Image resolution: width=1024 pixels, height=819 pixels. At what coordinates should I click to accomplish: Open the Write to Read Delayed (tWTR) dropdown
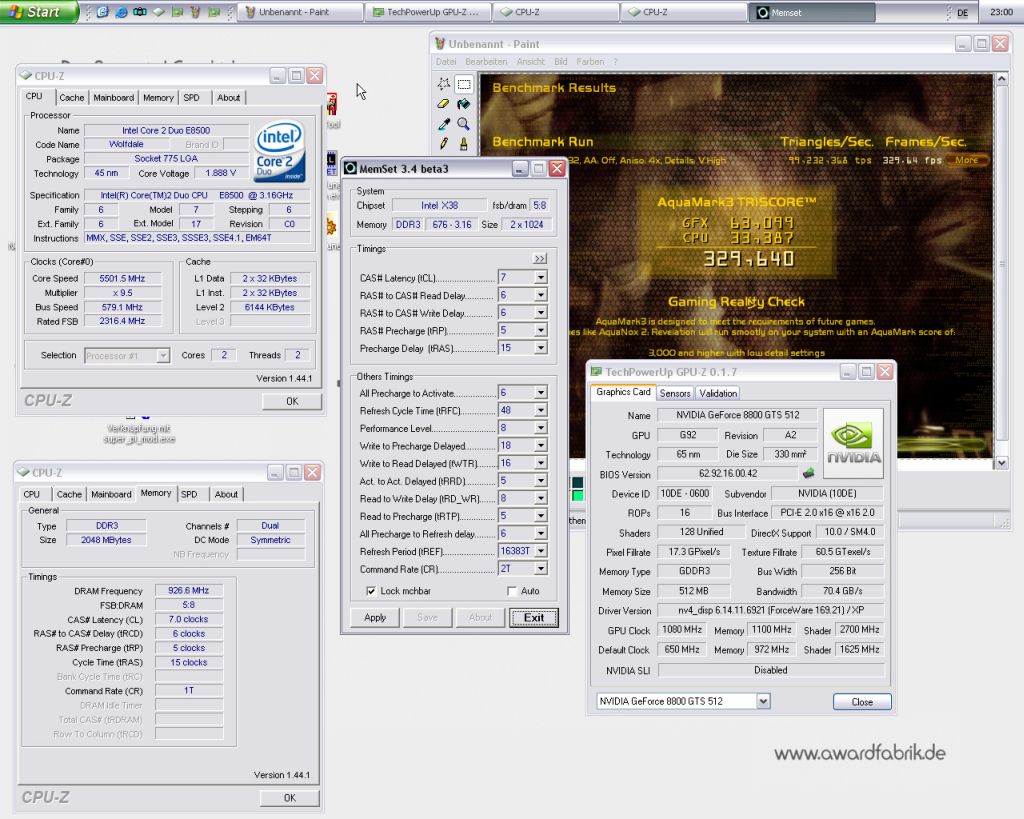pyautogui.click(x=541, y=463)
